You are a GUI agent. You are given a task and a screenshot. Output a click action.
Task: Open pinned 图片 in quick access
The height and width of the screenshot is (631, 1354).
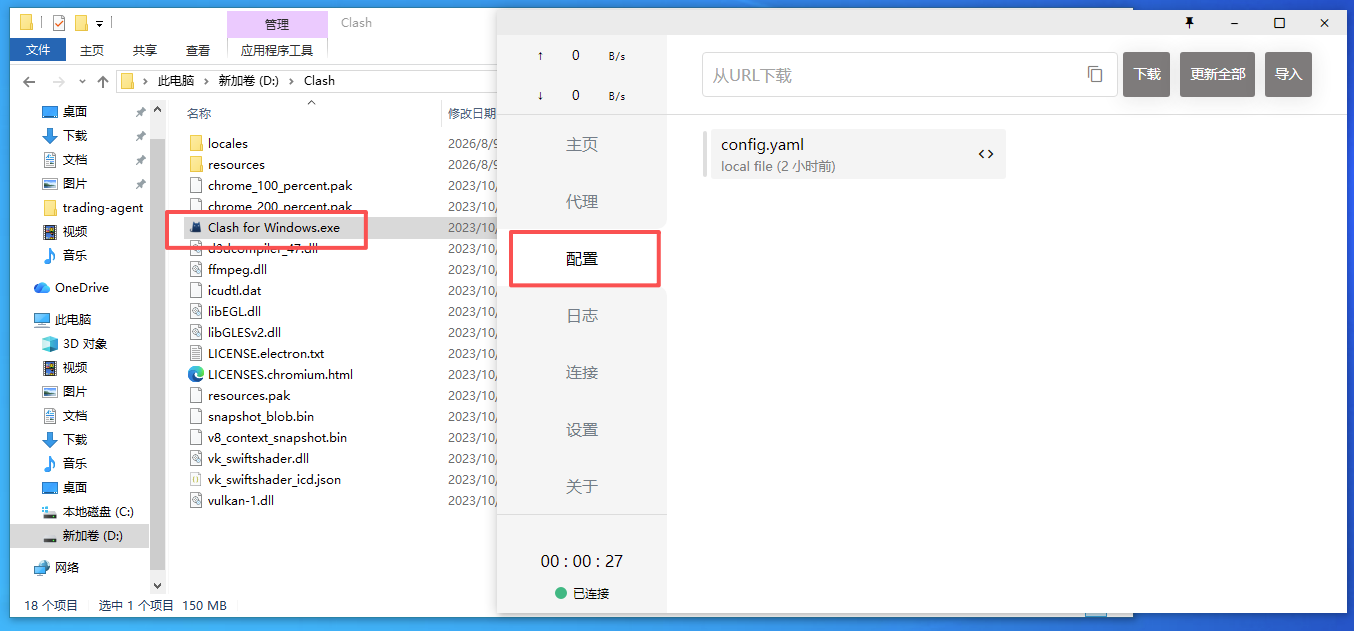click(75, 183)
